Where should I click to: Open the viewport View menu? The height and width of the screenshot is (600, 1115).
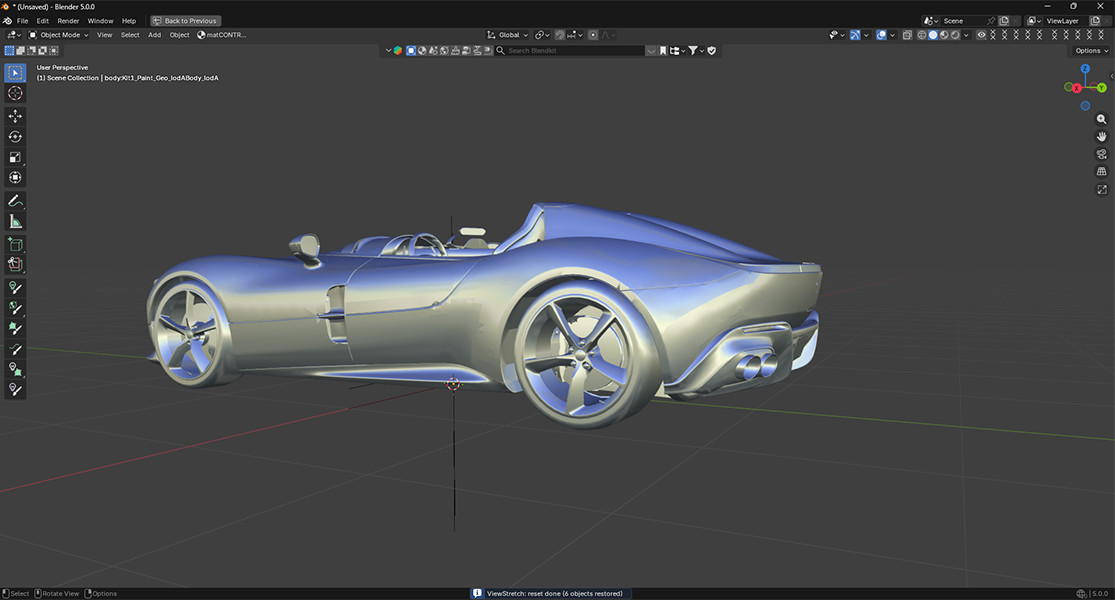[x=105, y=35]
